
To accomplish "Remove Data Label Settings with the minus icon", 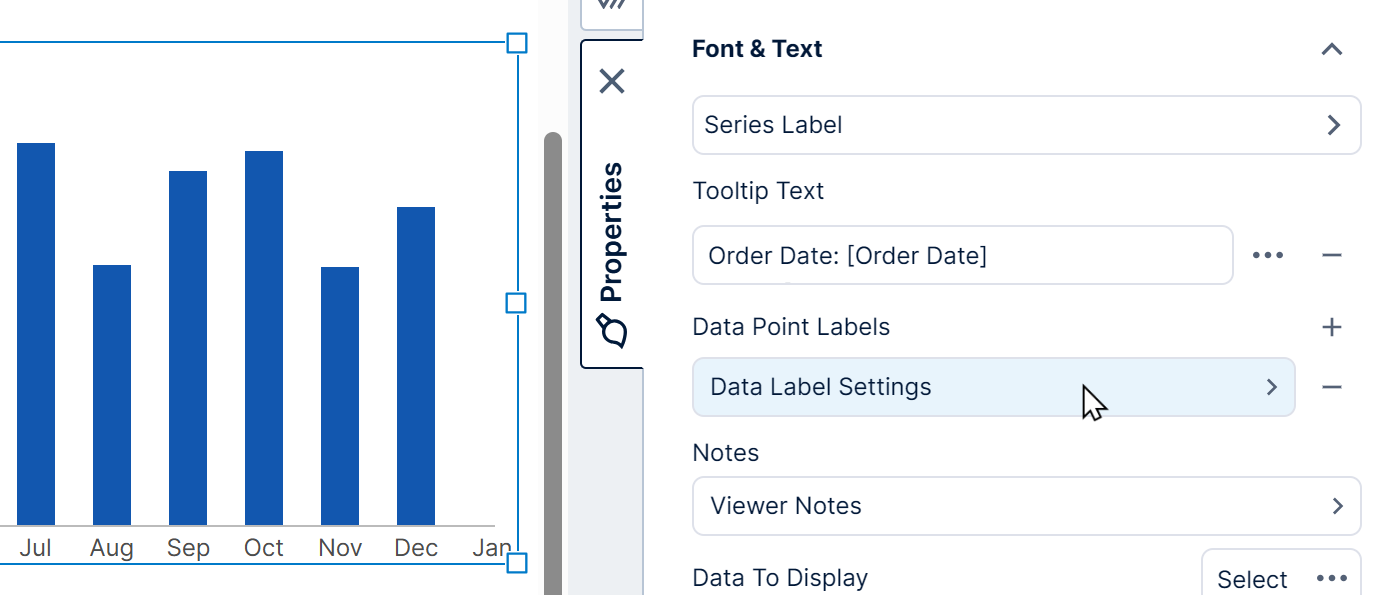I will pos(1332,387).
